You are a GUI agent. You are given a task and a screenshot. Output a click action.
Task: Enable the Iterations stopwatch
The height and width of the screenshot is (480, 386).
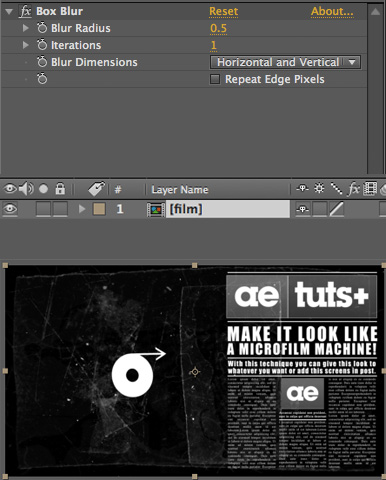[x=42, y=45]
